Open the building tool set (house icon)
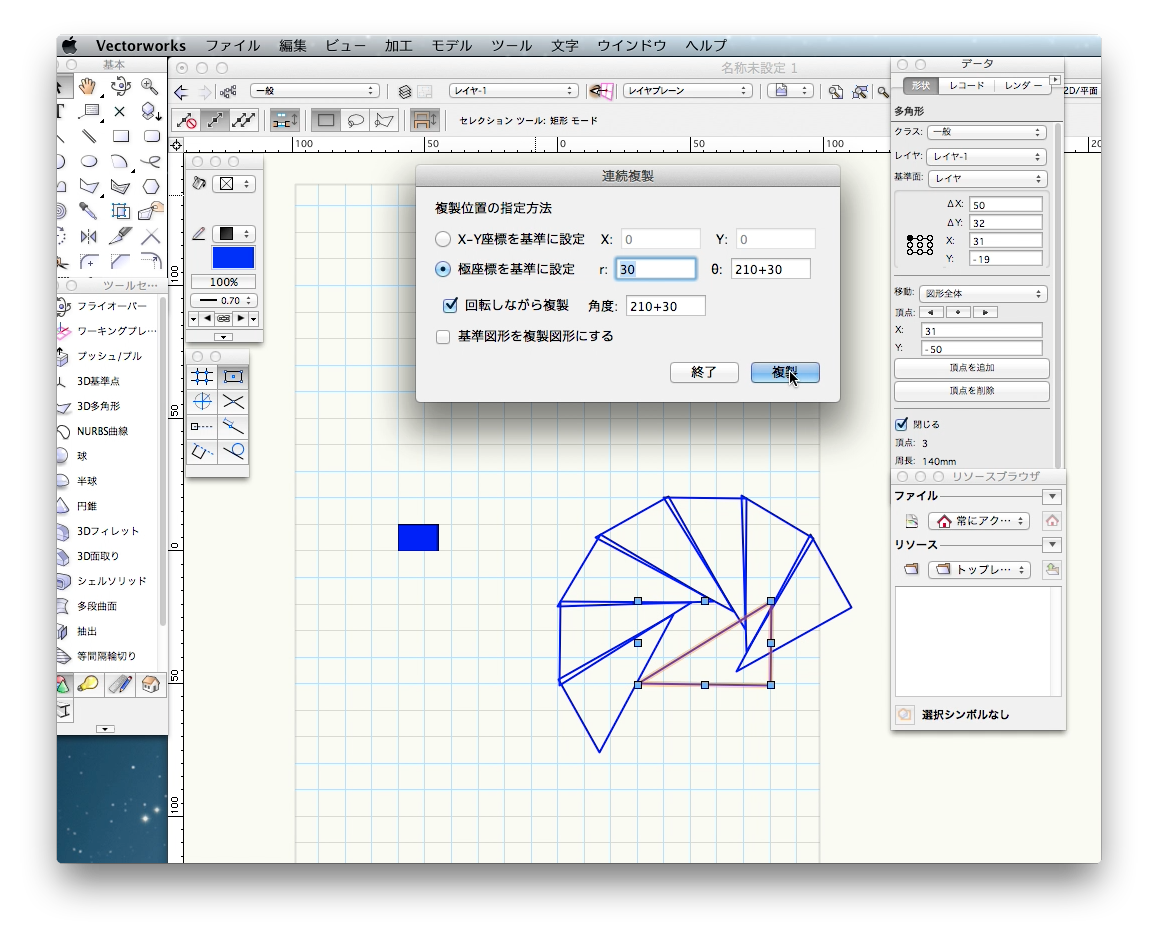The height and width of the screenshot is (942, 1158). coord(151,684)
